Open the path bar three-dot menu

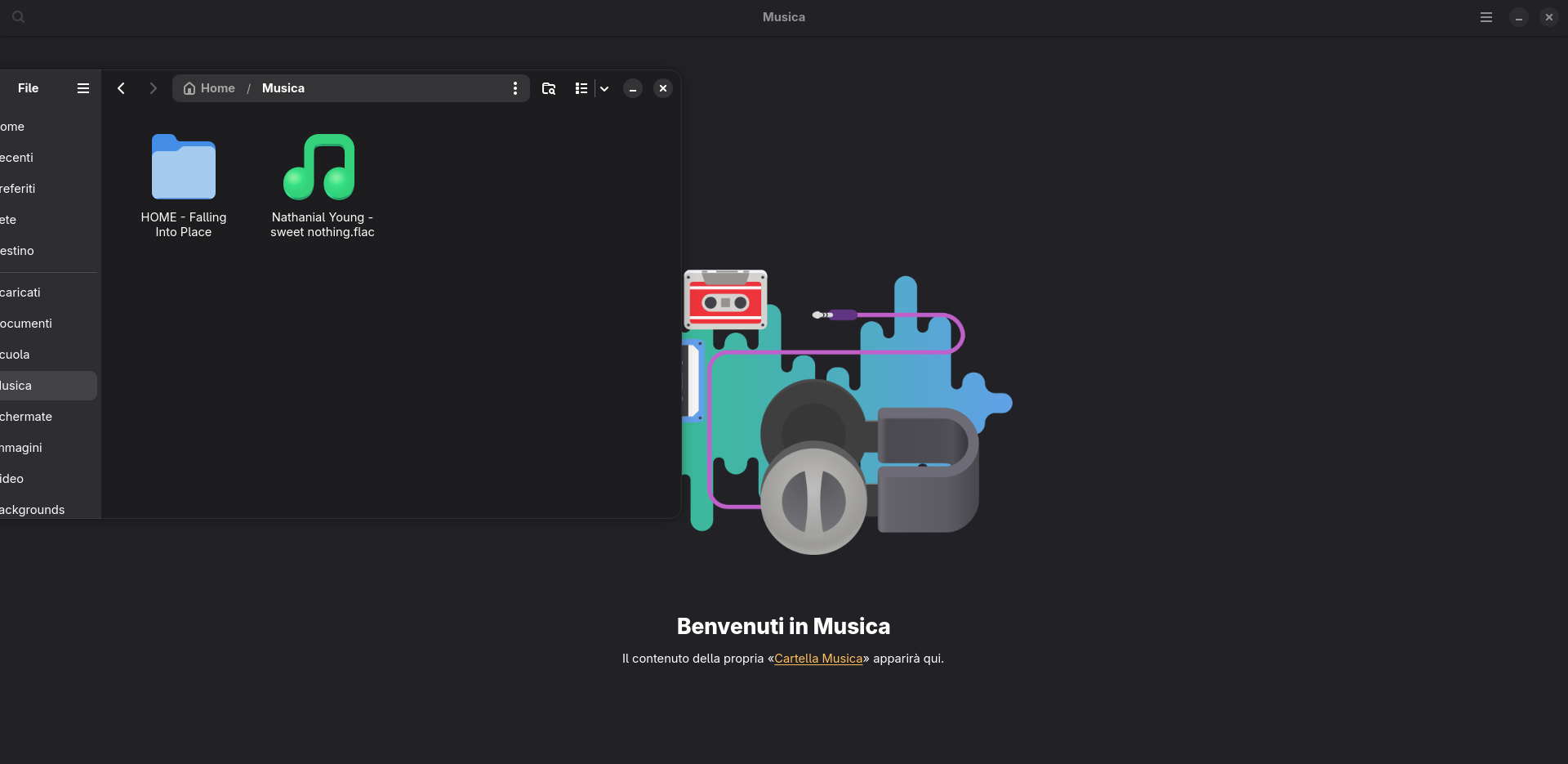point(514,88)
